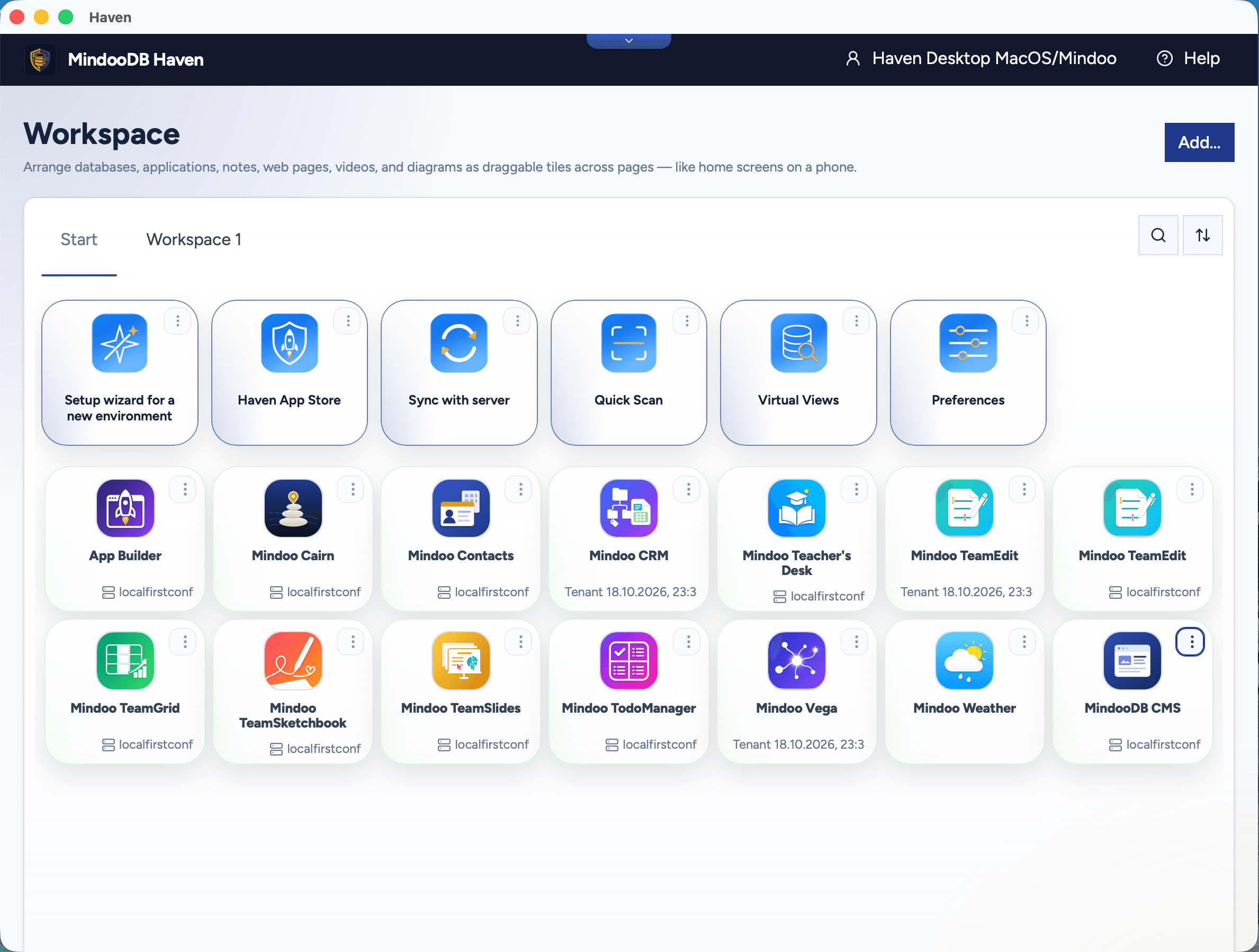Open the three-dot menu on MindooDB CMS tile

[x=1191, y=642]
